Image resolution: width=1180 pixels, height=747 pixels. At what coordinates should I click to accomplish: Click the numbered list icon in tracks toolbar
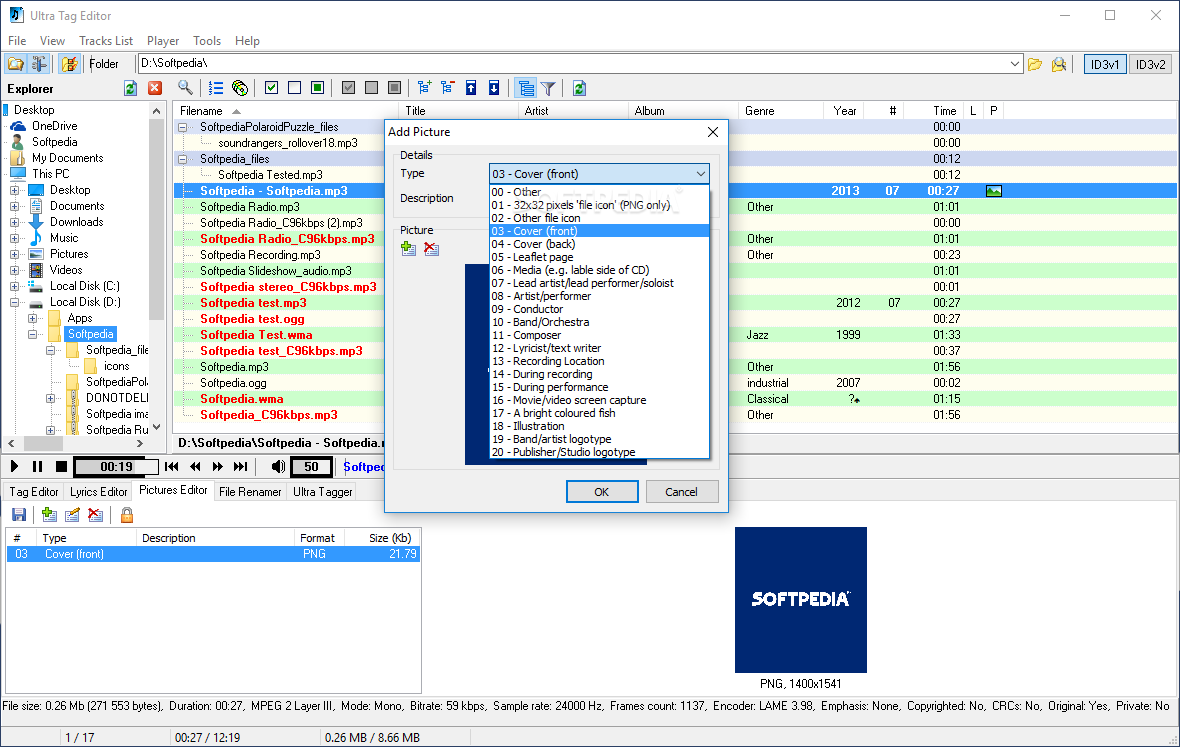tap(216, 88)
